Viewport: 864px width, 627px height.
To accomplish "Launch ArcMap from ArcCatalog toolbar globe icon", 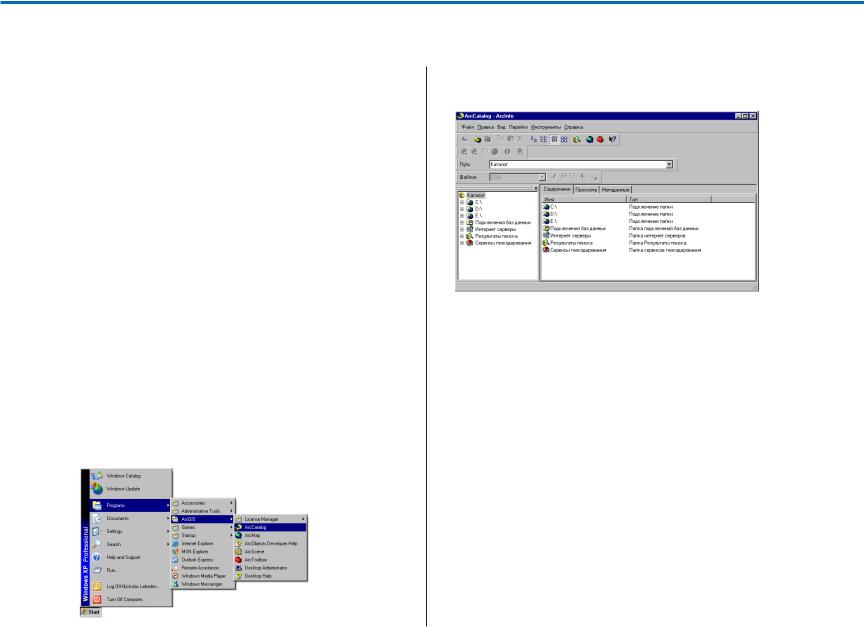I will click(x=590, y=139).
